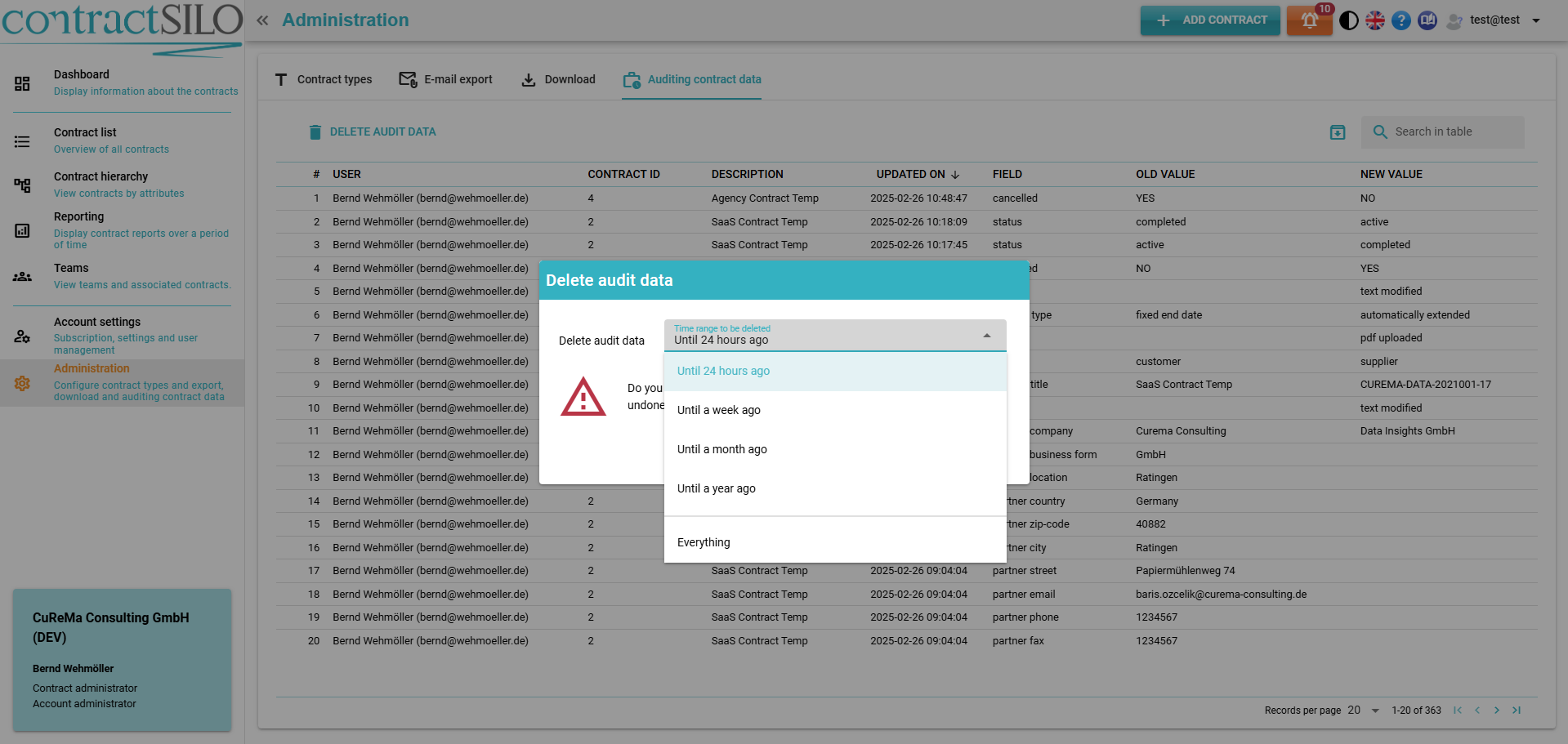This screenshot has height=744, width=1568.
Task: Click the Contract hierarchy sidebar icon
Action: click(x=22, y=185)
